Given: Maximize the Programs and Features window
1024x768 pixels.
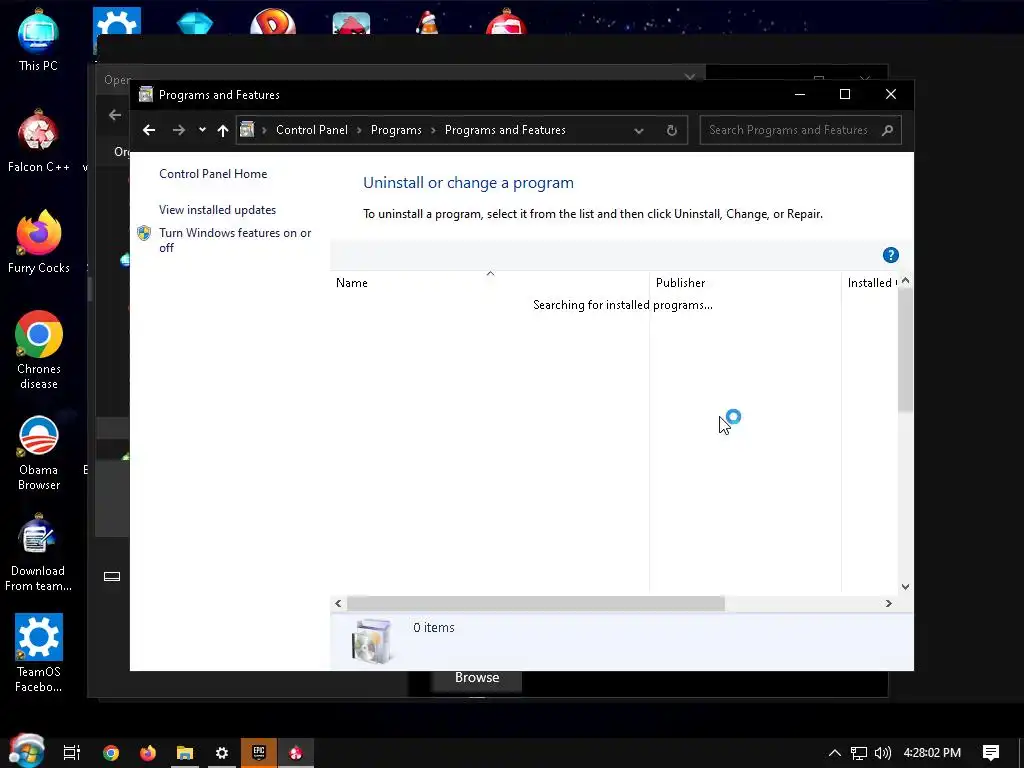Looking at the screenshot, I should (845, 94).
